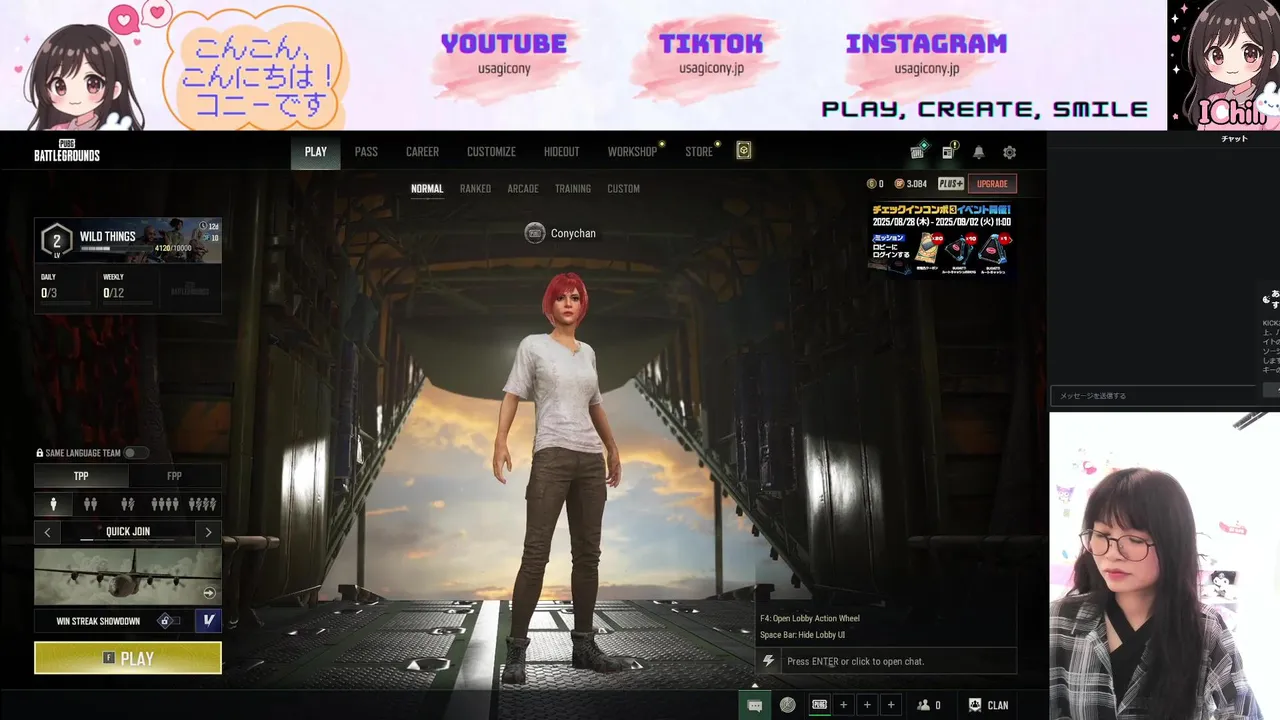Switch to TPP perspective
This screenshot has width=1280, height=720.
coord(81,476)
